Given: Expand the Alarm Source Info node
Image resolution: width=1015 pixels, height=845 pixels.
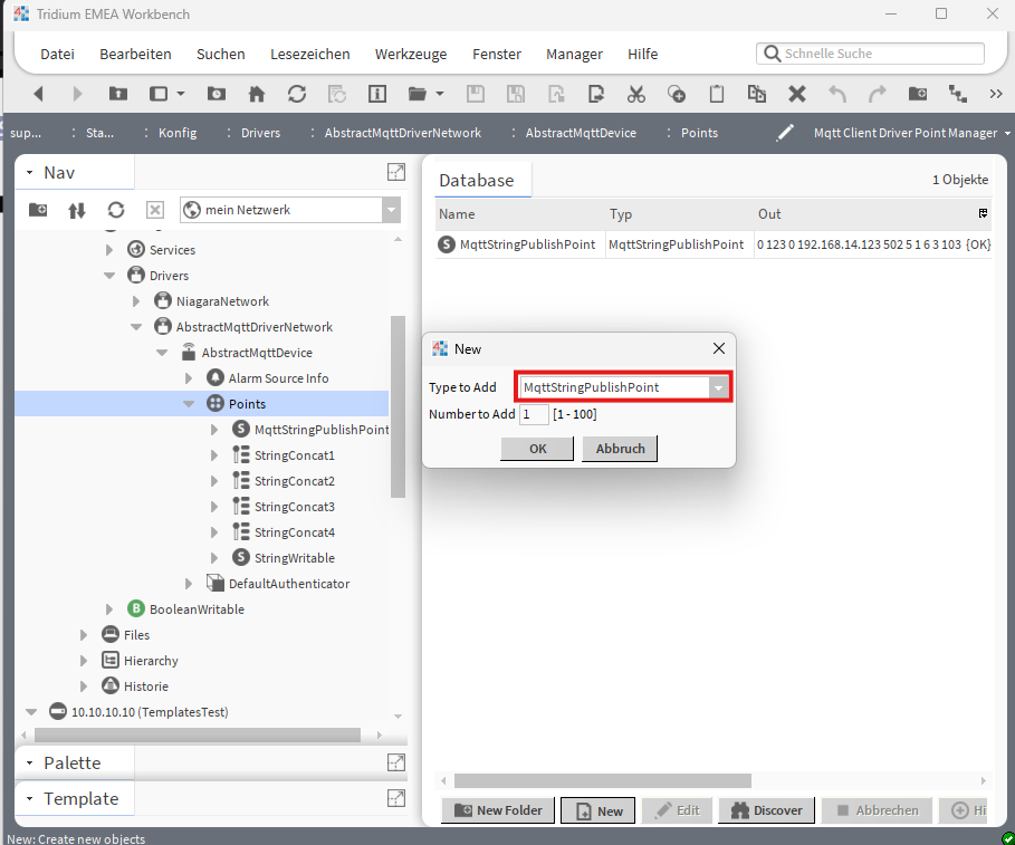Looking at the screenshot, I should 188,378.
